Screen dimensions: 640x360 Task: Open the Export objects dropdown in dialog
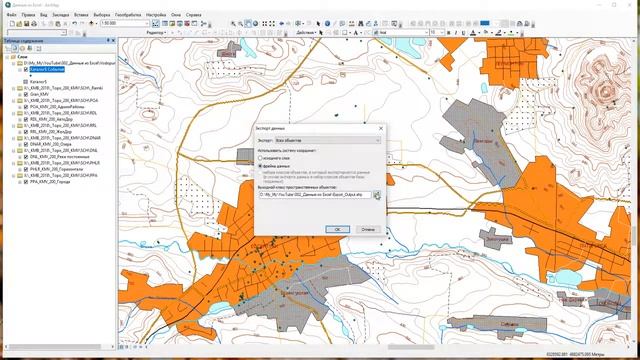point(328,140)
